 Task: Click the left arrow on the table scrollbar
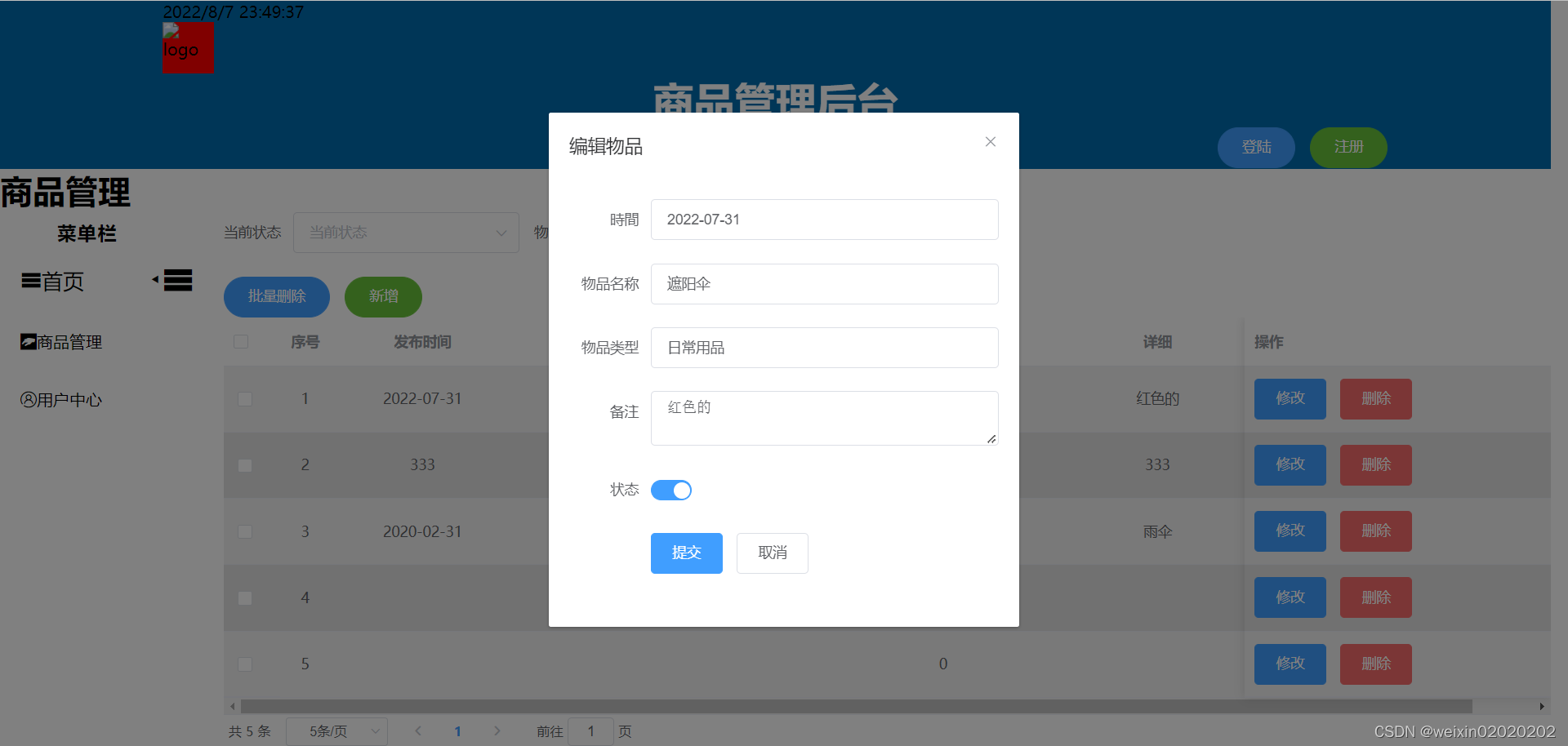[232, 706]
